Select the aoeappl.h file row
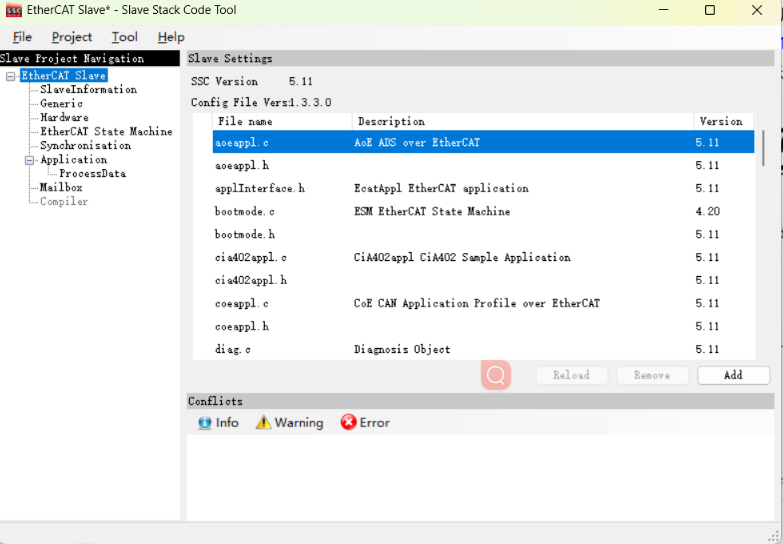This screenshot has height=544, width=783. point(483,165)
